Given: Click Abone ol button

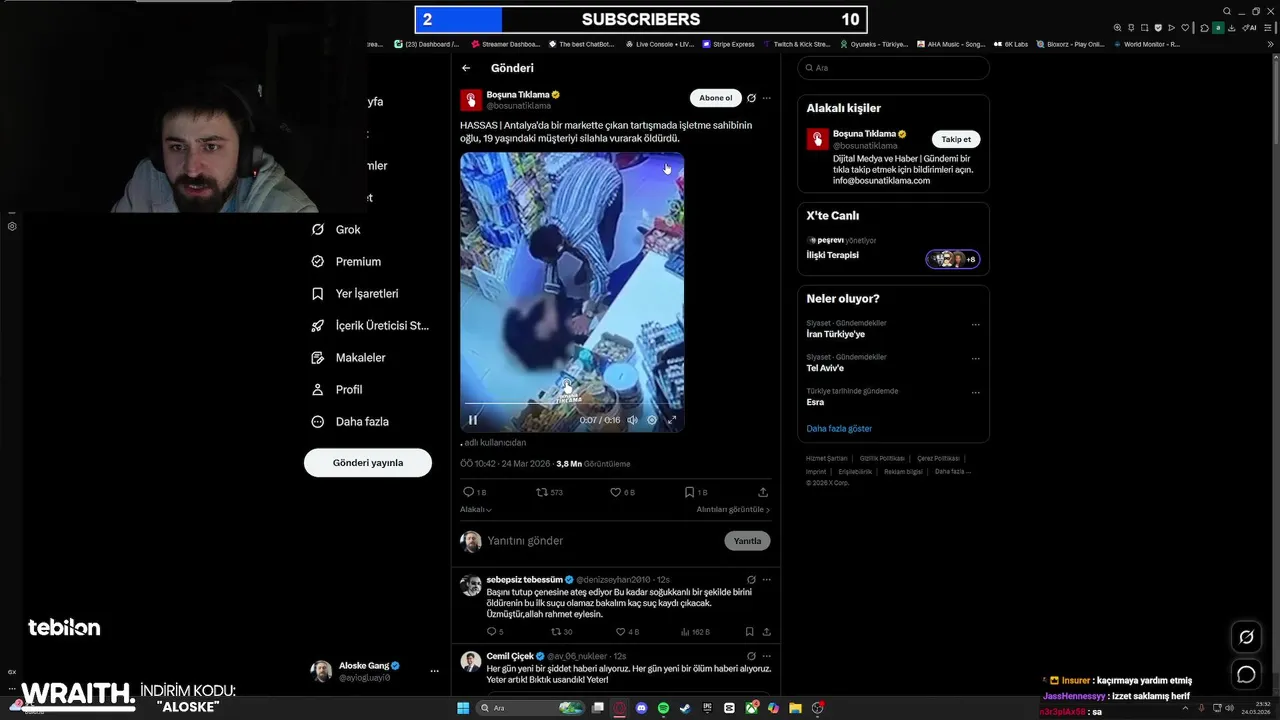Looking at the screenshot, I should tap(715, 98).
